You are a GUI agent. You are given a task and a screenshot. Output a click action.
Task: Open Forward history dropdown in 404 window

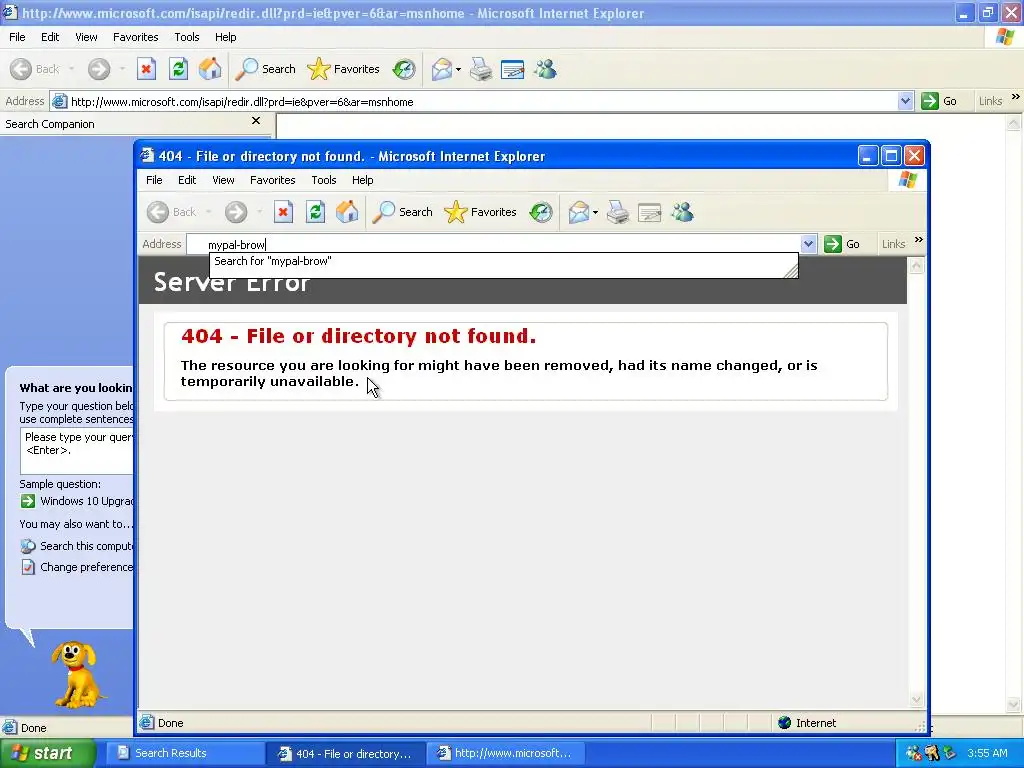(259, 212)
